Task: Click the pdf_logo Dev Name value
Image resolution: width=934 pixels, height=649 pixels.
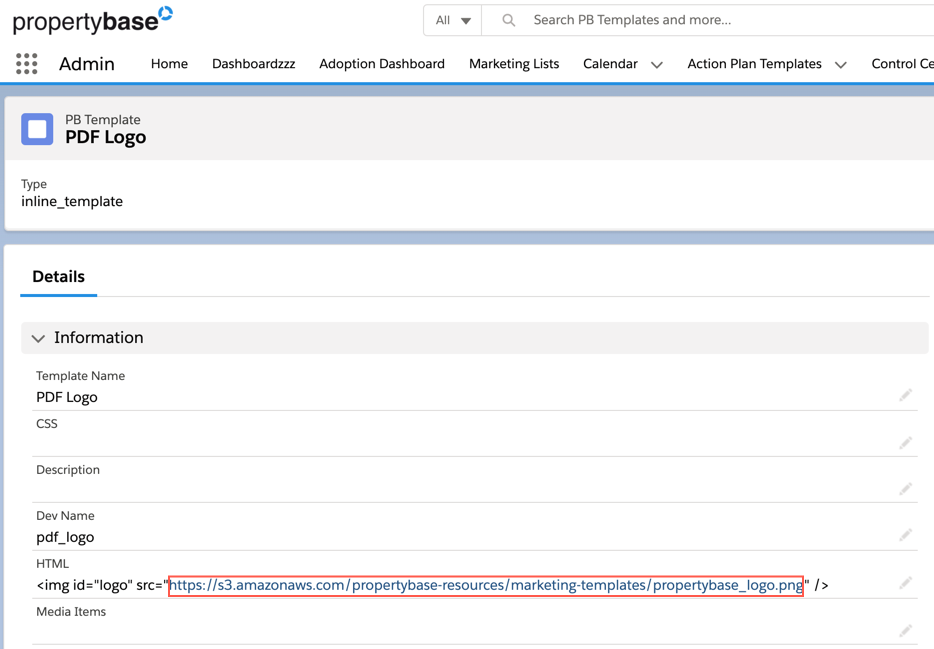Action: [65, 537]
